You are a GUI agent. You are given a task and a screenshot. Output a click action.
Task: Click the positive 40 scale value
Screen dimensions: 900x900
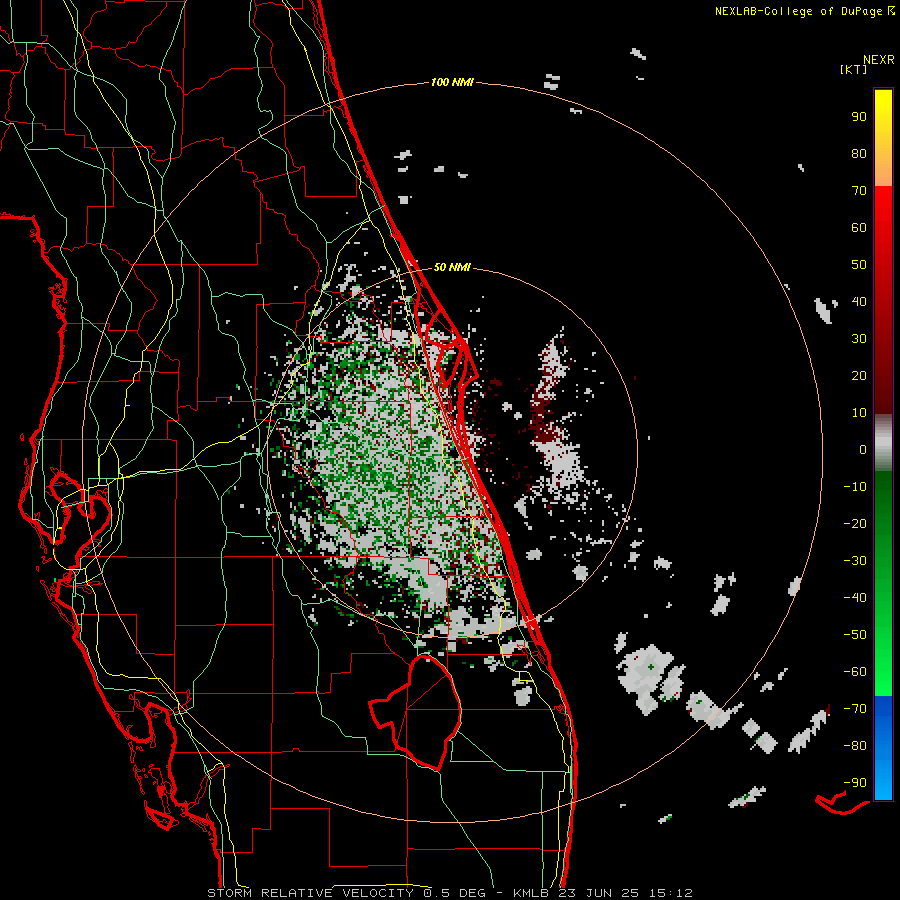(x=859, y=302)
